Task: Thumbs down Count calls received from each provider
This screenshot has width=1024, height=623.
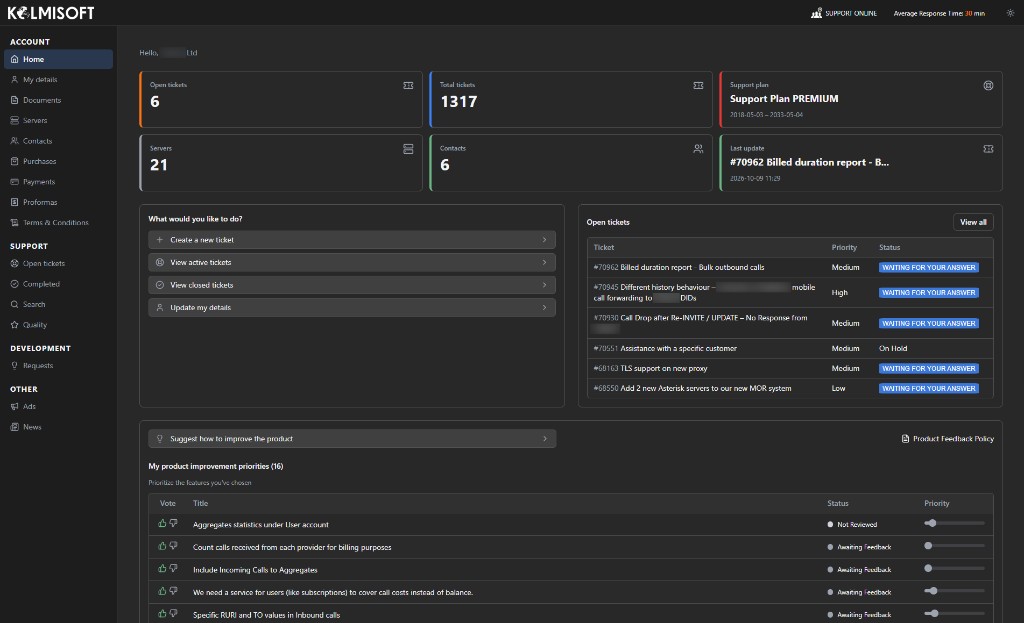Action: click(174, 546)
